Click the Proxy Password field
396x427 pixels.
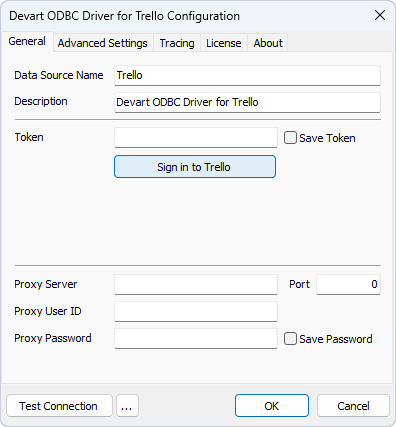pyautogui.click(x=196, y=338)
